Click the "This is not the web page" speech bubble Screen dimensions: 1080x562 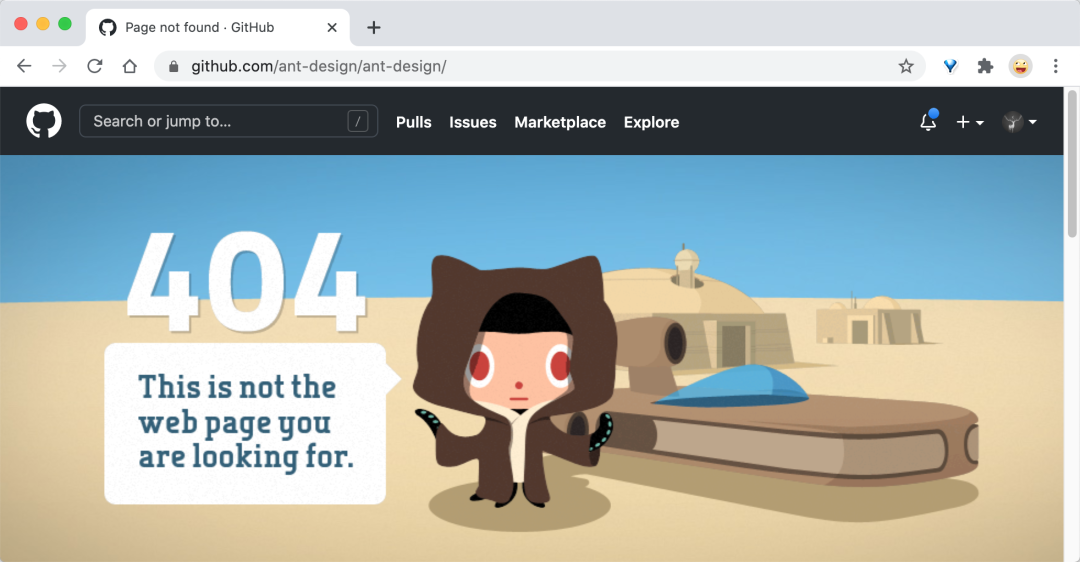pyautogui.click(x=252, y=424)
